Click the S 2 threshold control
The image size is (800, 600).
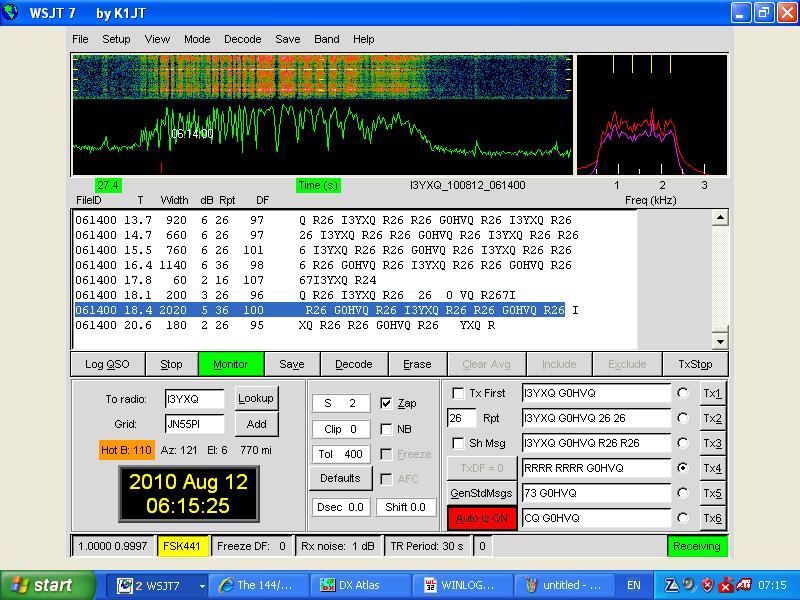point(340,403)
